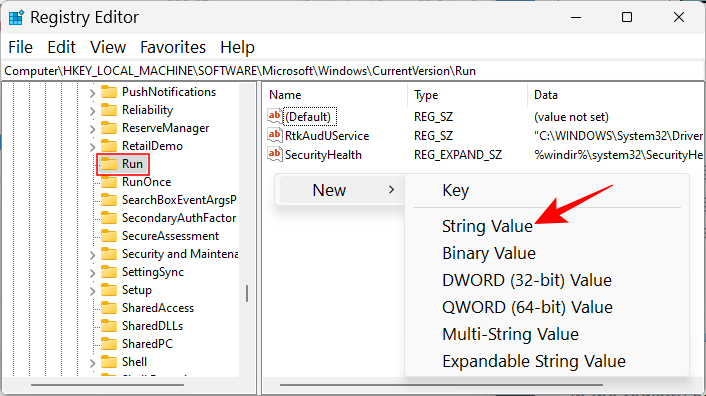Choose Expandable String Value entry
Viewport: 706px width, 396px height.
[x=534, y=361]
